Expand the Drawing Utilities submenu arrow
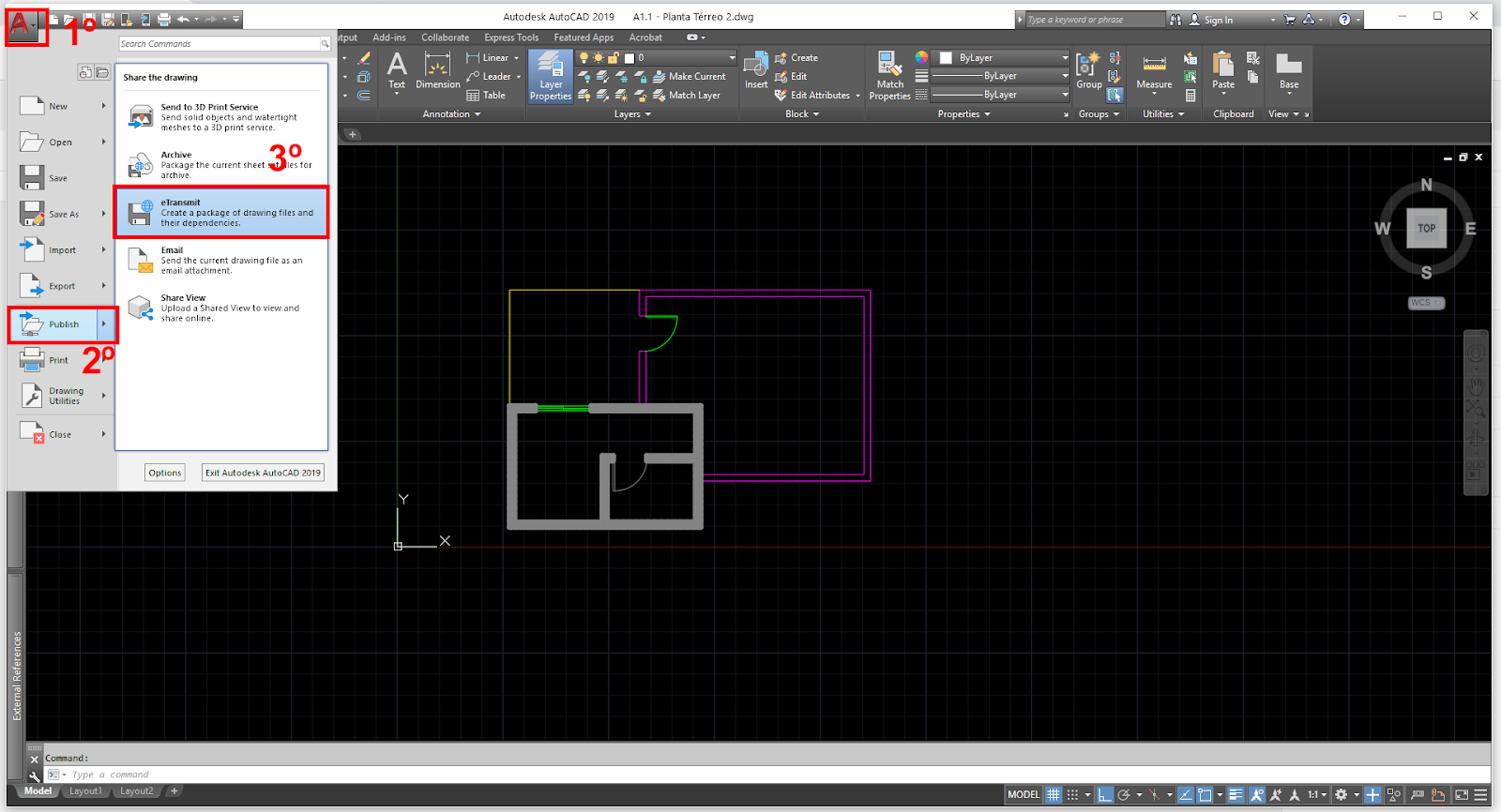 click(104, 396)
